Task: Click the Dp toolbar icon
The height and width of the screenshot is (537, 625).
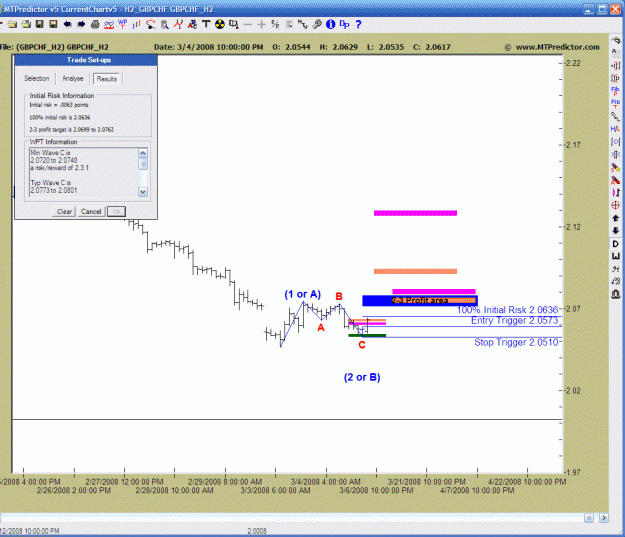Action: 344,25
